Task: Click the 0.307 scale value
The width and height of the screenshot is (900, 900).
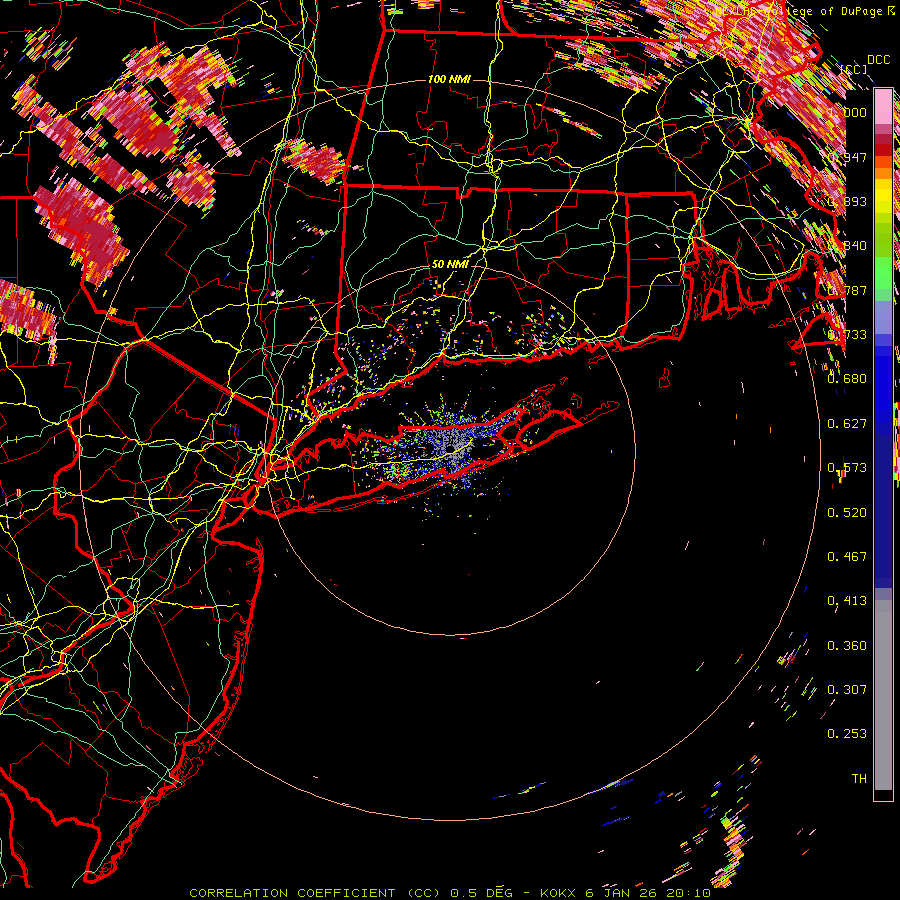Action: (847, 690)
